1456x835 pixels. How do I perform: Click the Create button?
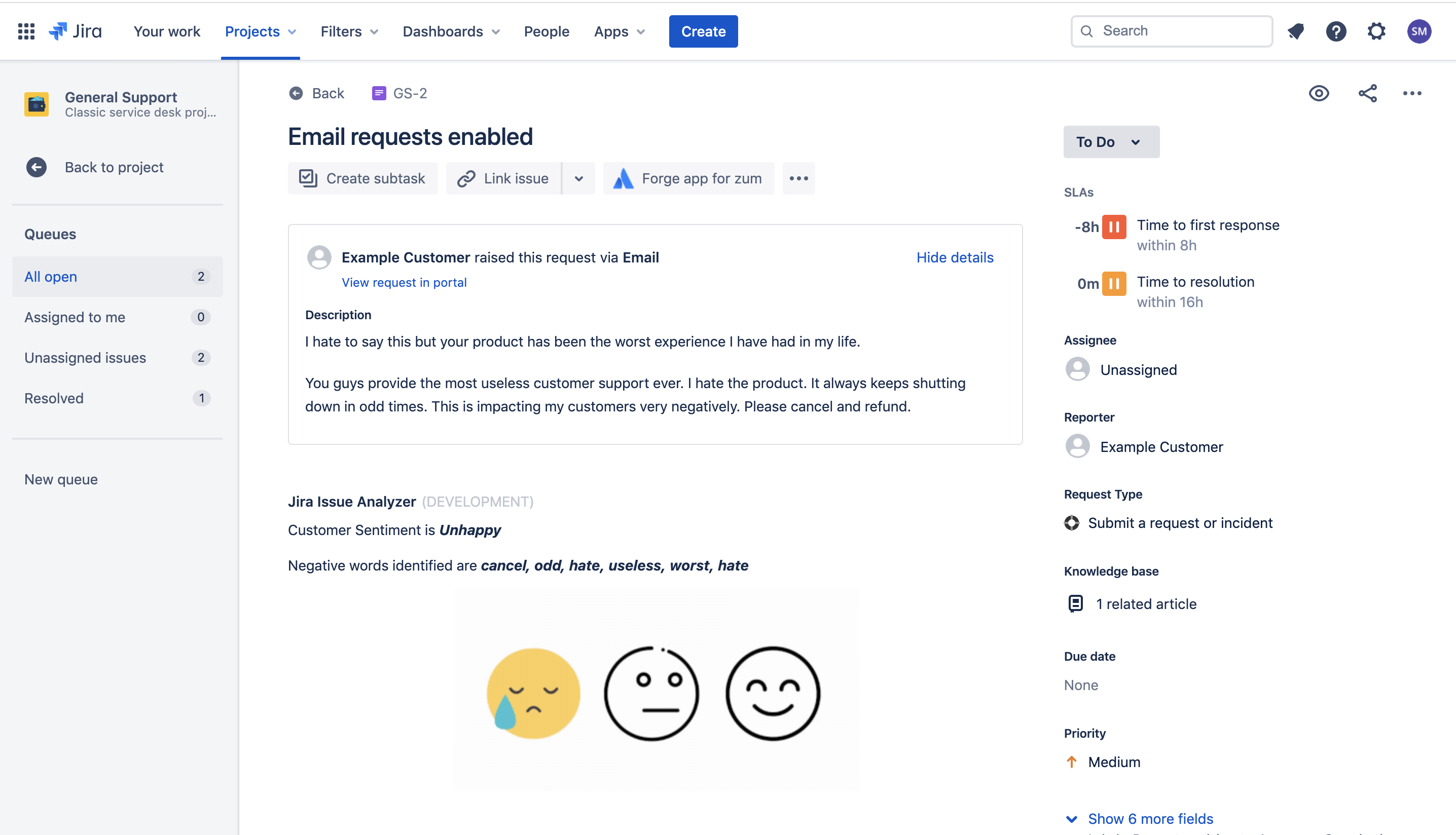tap(703, 31)
